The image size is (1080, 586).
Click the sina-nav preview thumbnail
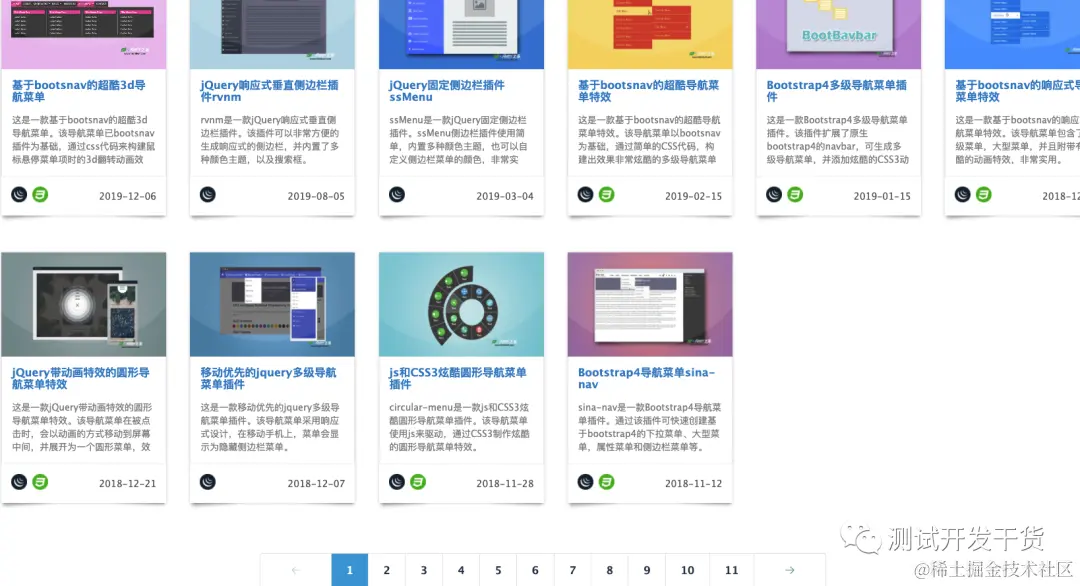(650, 304)
